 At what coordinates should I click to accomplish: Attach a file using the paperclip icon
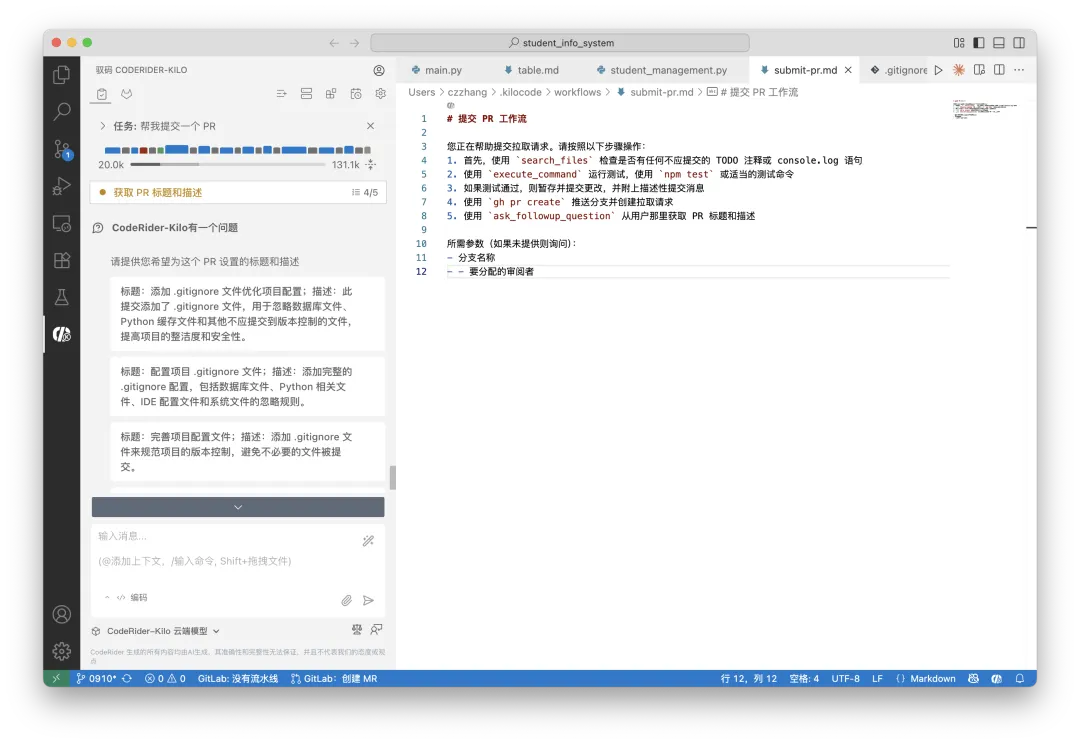(x=346, y=600)
